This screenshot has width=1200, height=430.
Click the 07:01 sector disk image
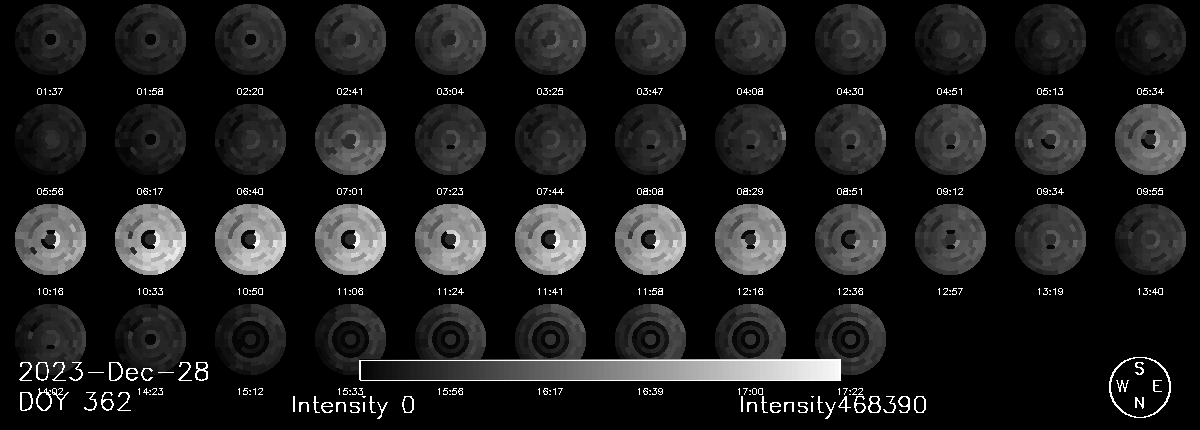(x=350, y=140)
